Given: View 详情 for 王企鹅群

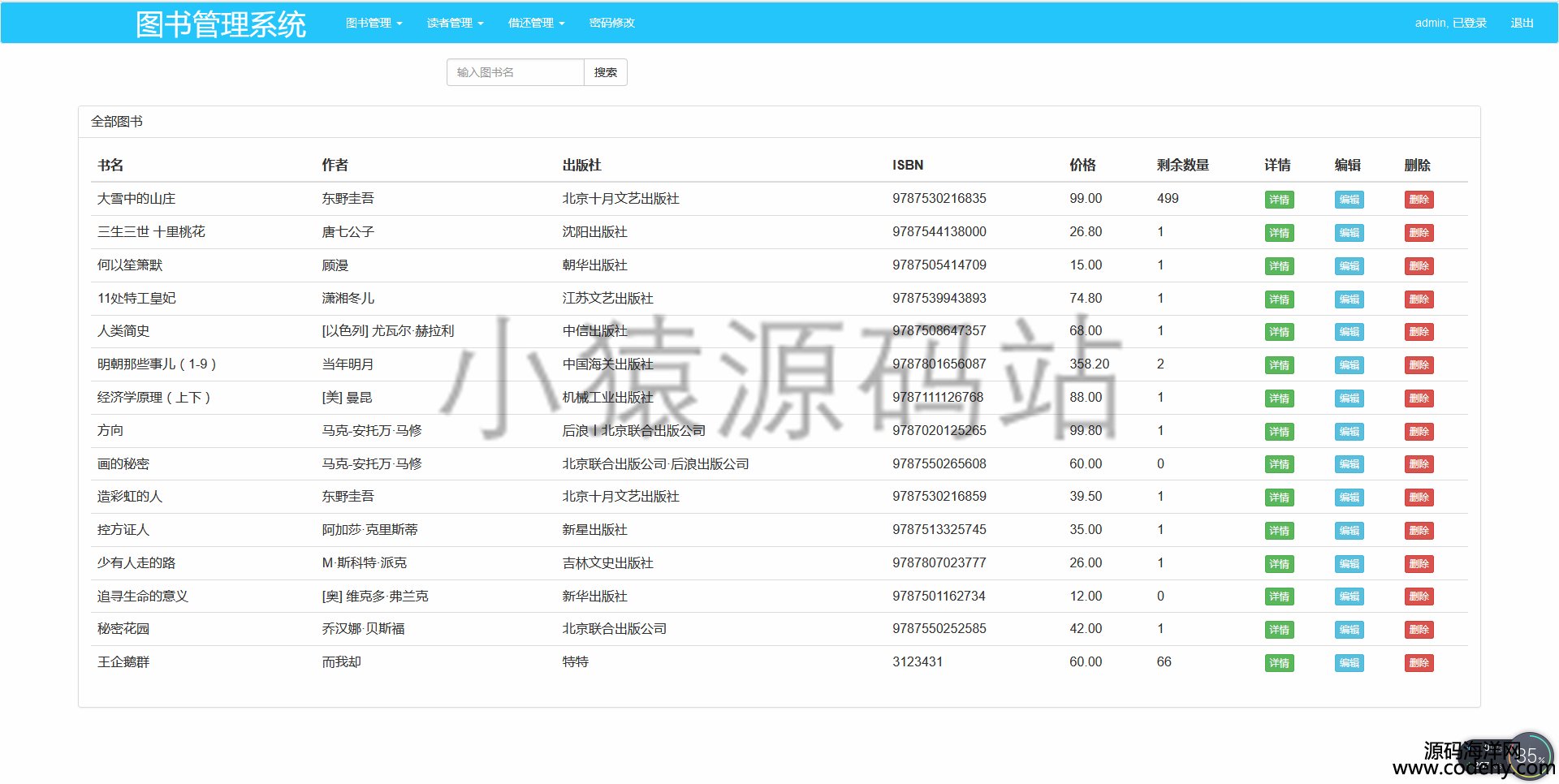Looking at the screenshot, I should [x=1279, y=663].
